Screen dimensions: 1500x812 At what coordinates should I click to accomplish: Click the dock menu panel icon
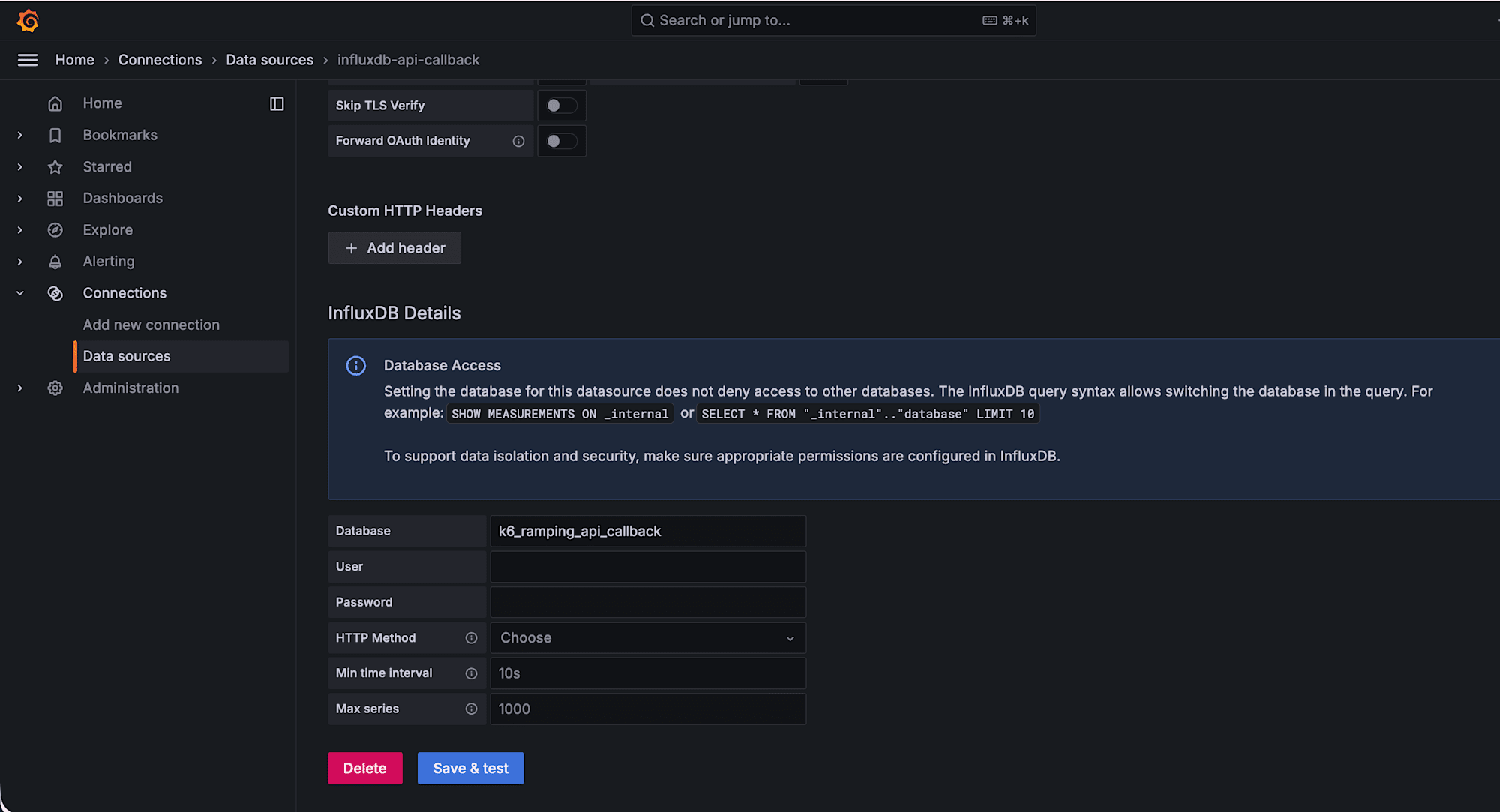click(277, 103)
